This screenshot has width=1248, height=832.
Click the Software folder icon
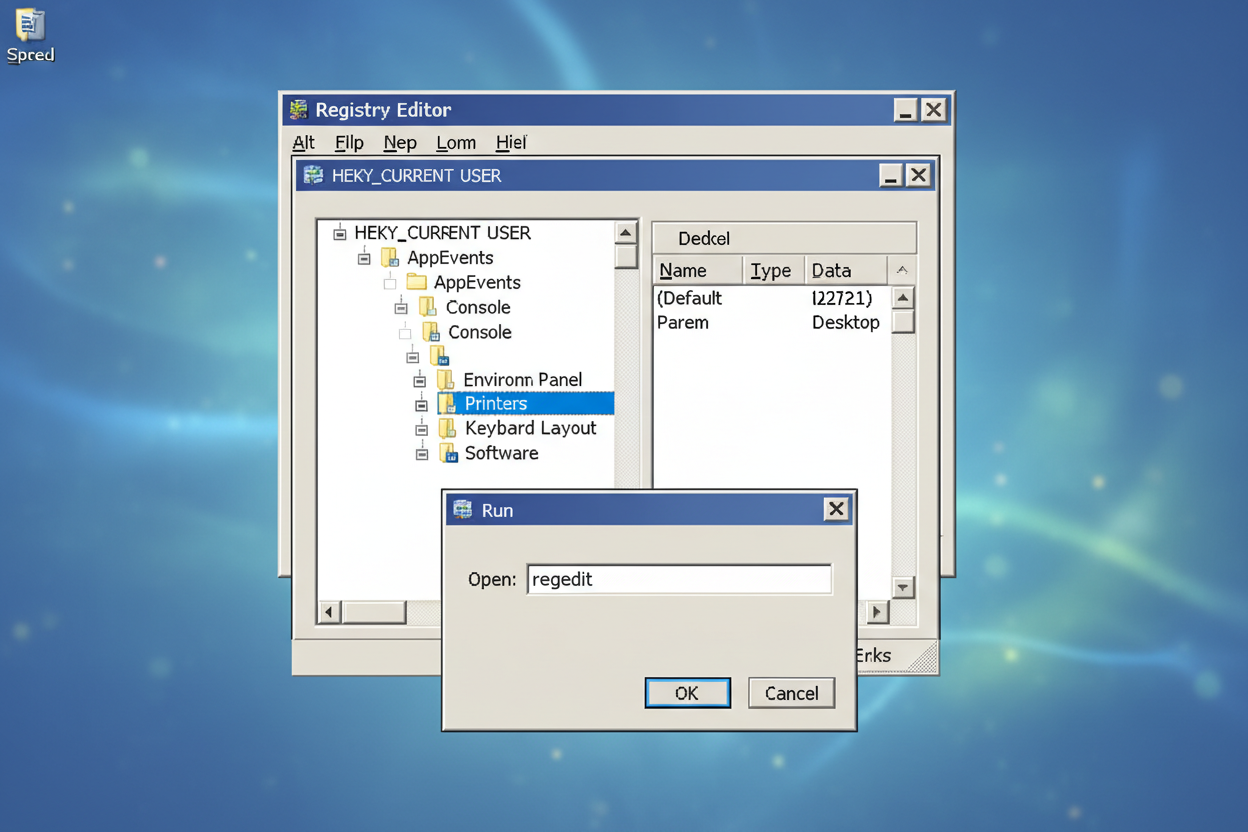[449, 453]
